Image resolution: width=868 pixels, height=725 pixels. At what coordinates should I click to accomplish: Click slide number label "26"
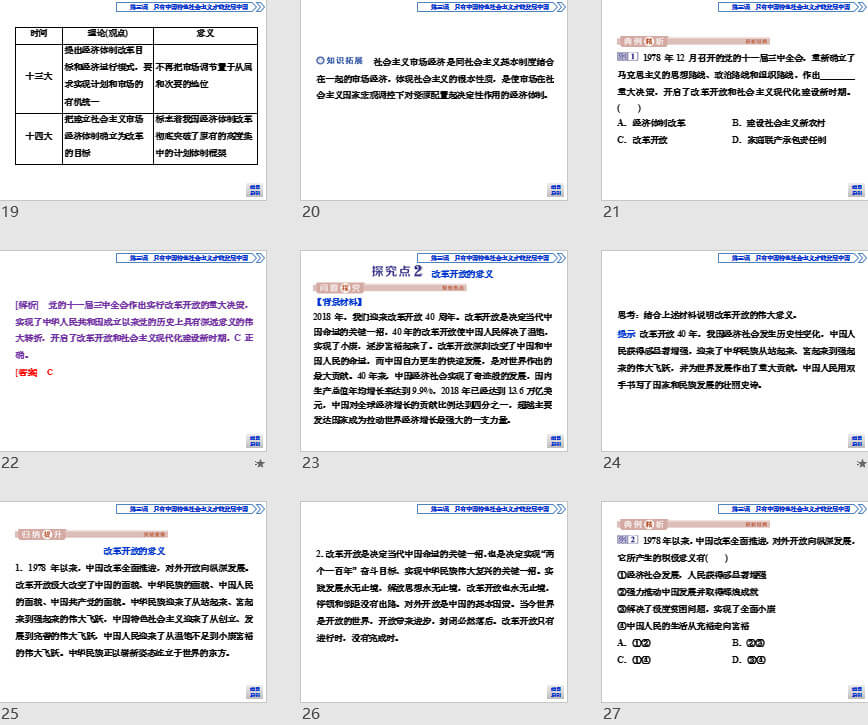tap(311, 713)
